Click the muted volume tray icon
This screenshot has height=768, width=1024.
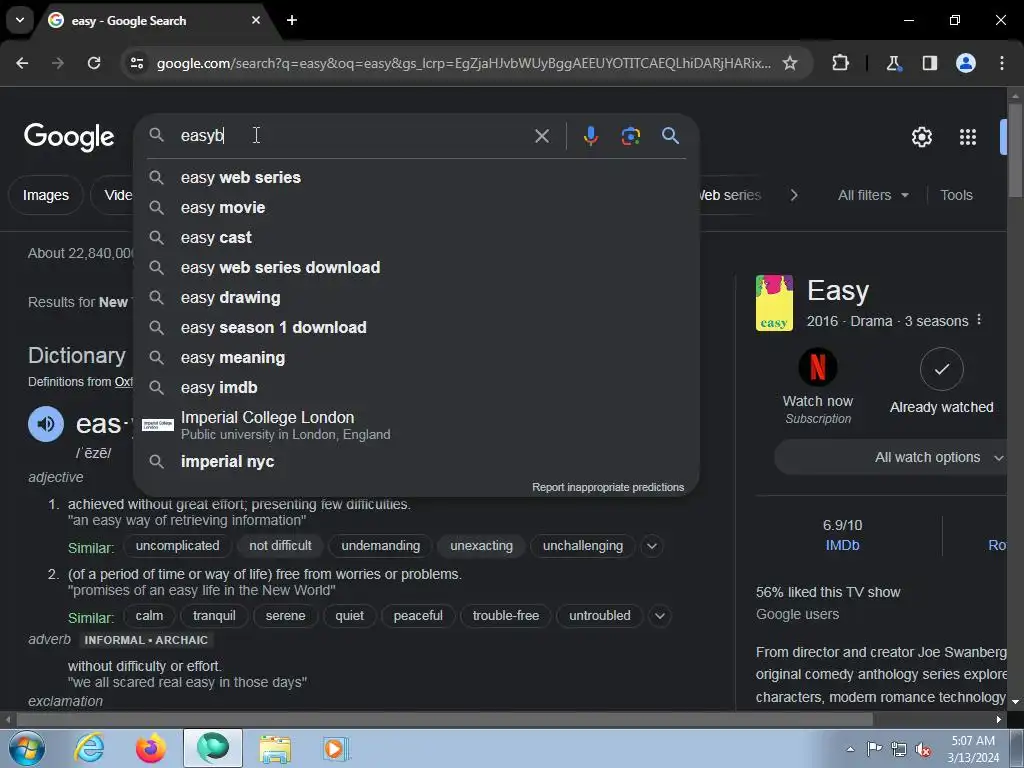coord(923,749)
